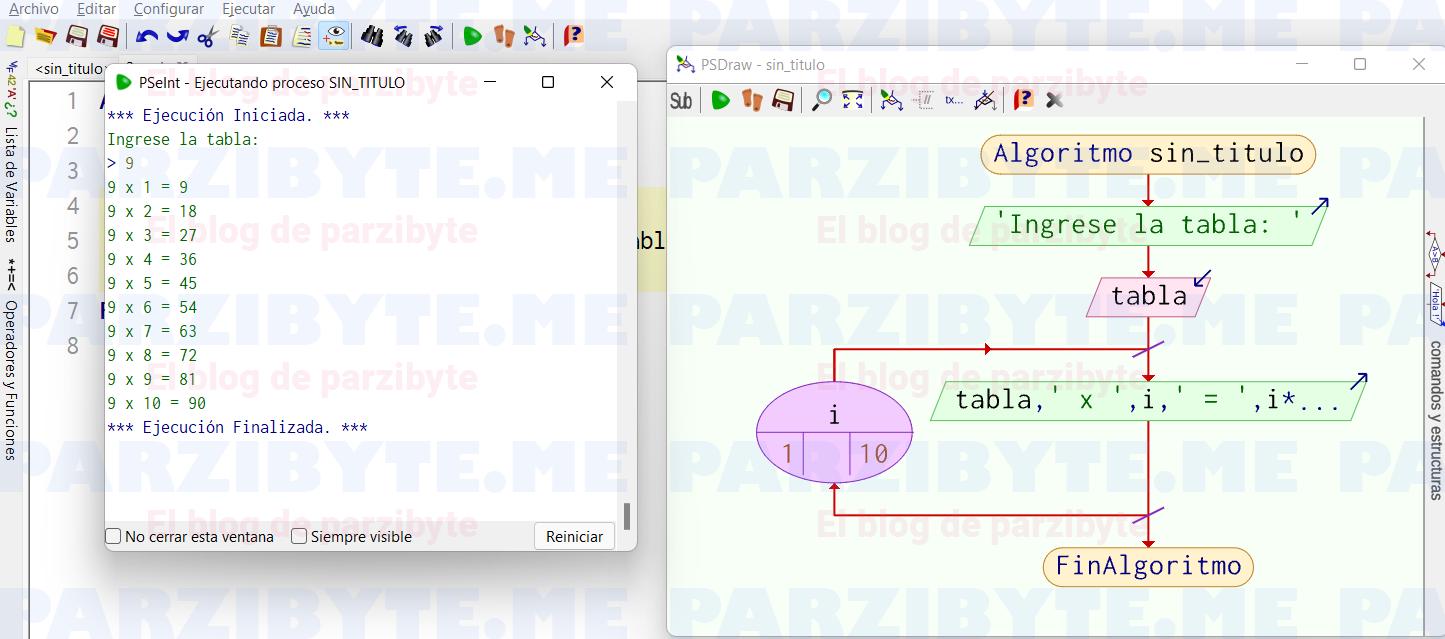Click the Sub button in PSDraw toolbar
The width and height of the screenshot is (1445, 639).
pyautogui.click(x=681, y=100)
